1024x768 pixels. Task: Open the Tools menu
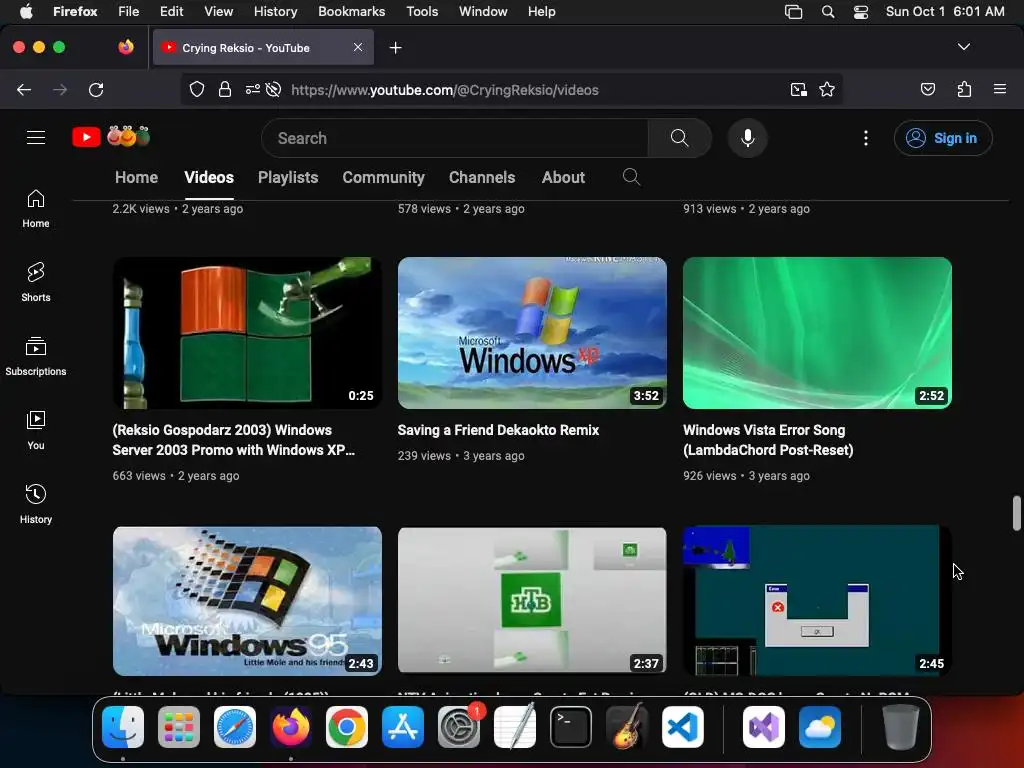(x=422, y=11)
